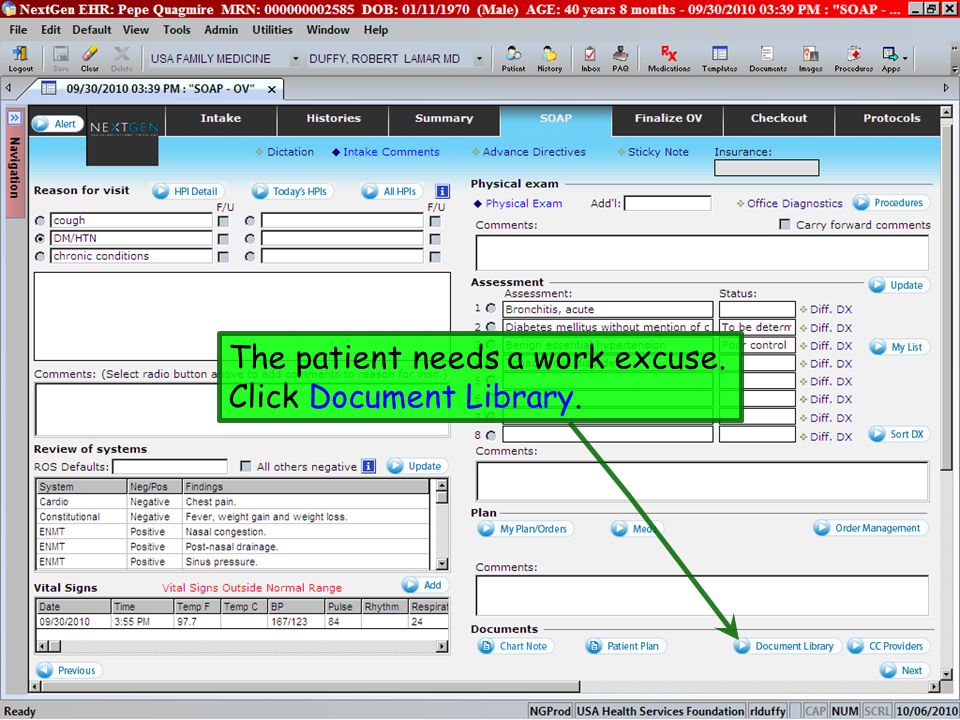
Task: Open the Patient toolbar icon
Action: pyautogui.click(x=513, y=59)
